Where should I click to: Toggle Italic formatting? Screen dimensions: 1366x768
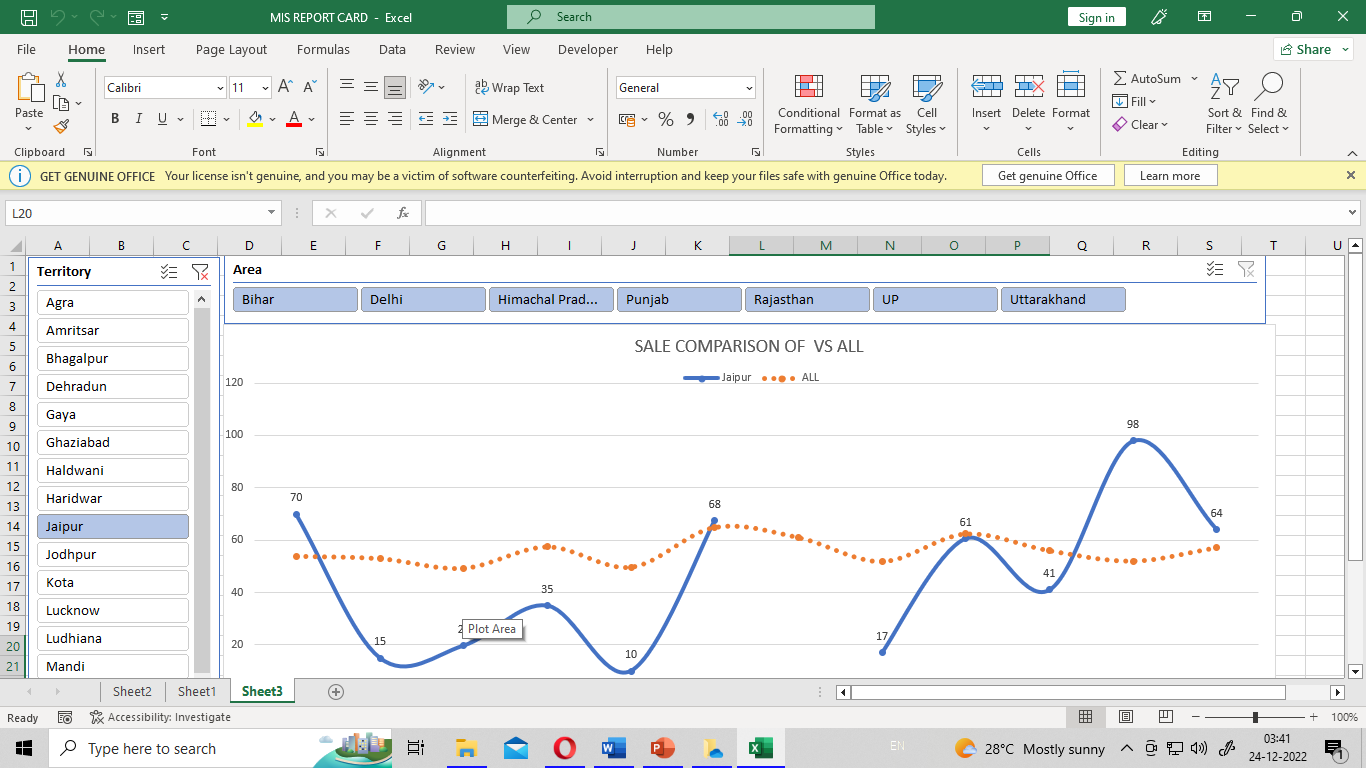(x=139, y=119)
